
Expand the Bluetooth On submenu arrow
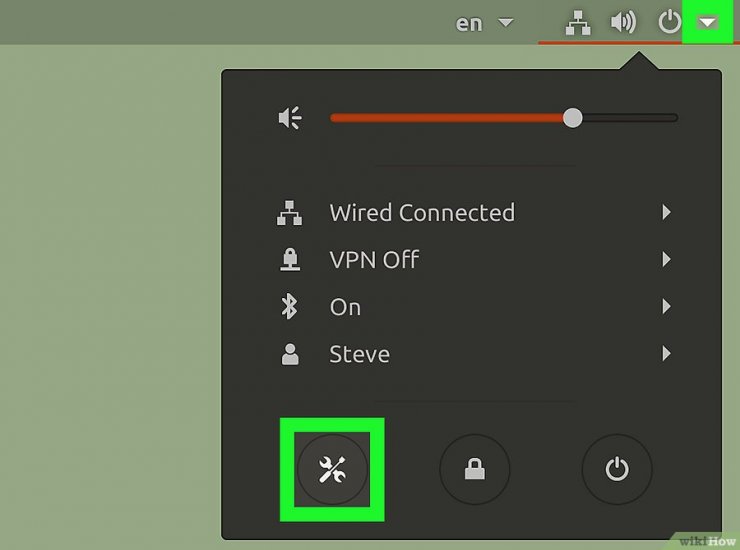pyautogui.click(x=666, y=306)
